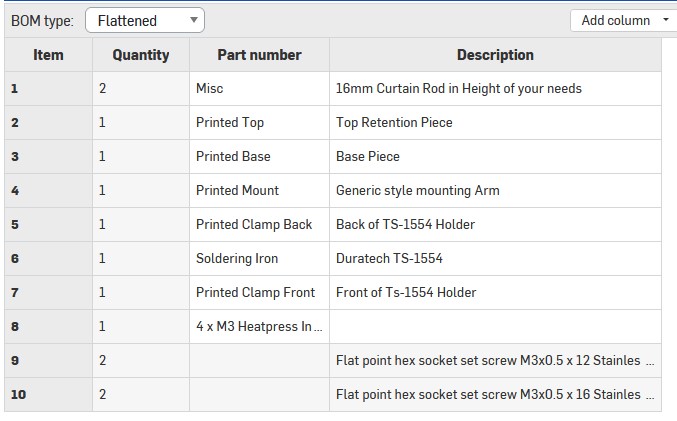Select the Soldering Iron part number cell
This screenshot has height=421, width=677.
pos(259,258)
